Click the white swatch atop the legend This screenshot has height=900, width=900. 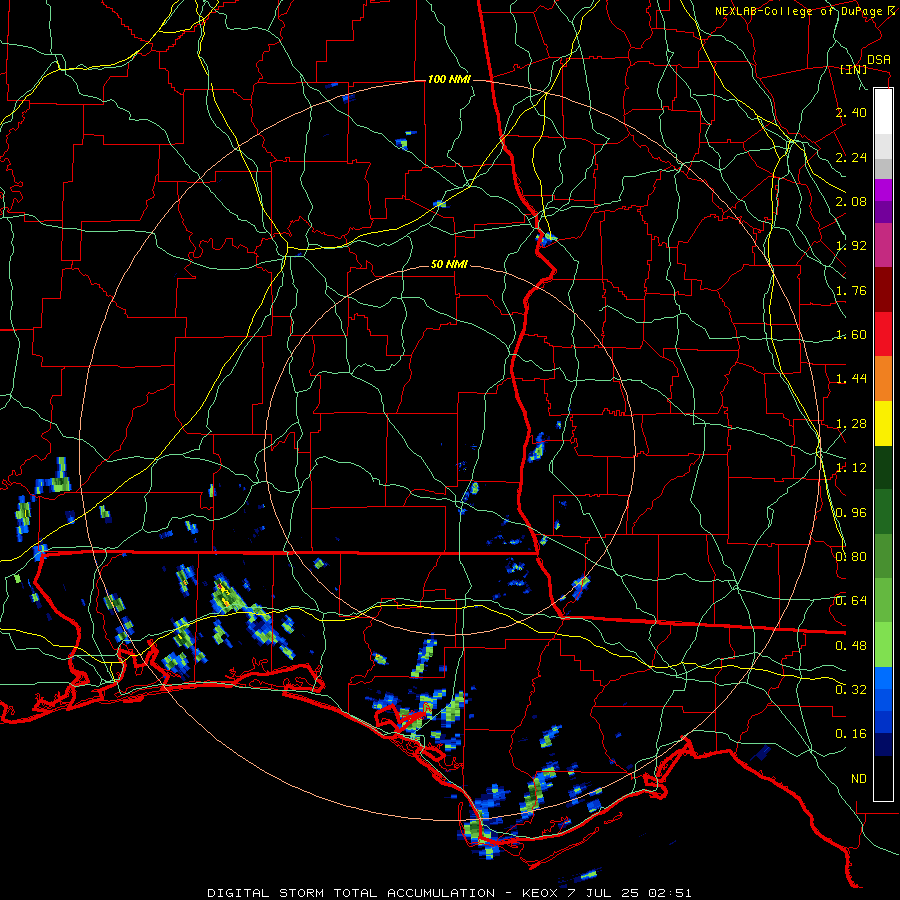[883, 112]
